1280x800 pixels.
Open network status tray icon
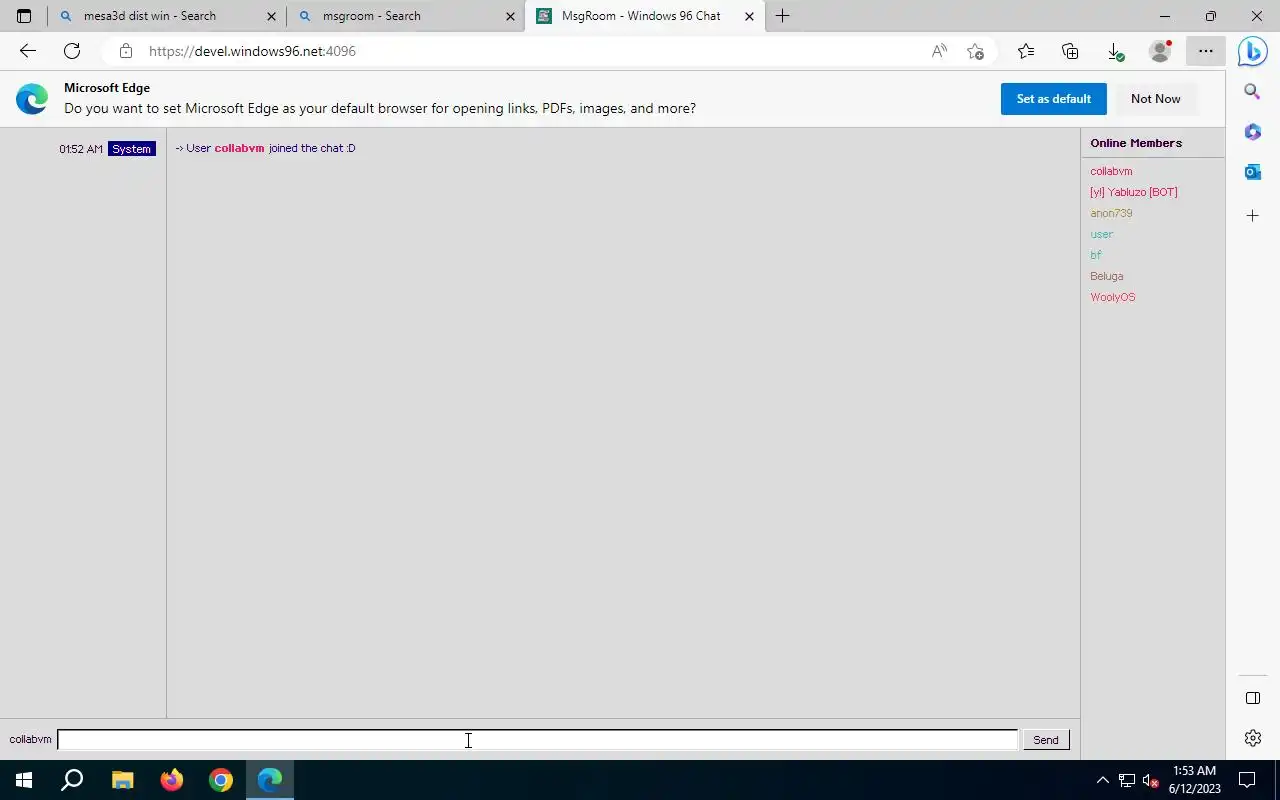[x=1126, y=780]
